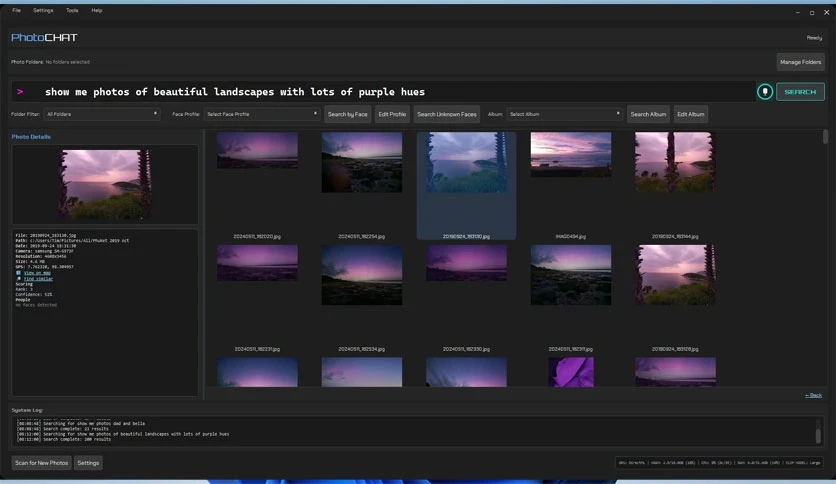Click the 'No faces detected' text
The image size is (836, 484).
[36, 305]
